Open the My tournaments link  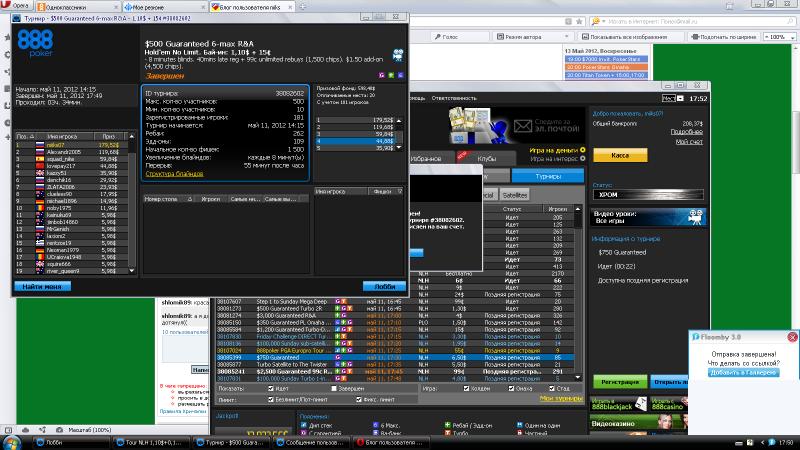[561, 398]
